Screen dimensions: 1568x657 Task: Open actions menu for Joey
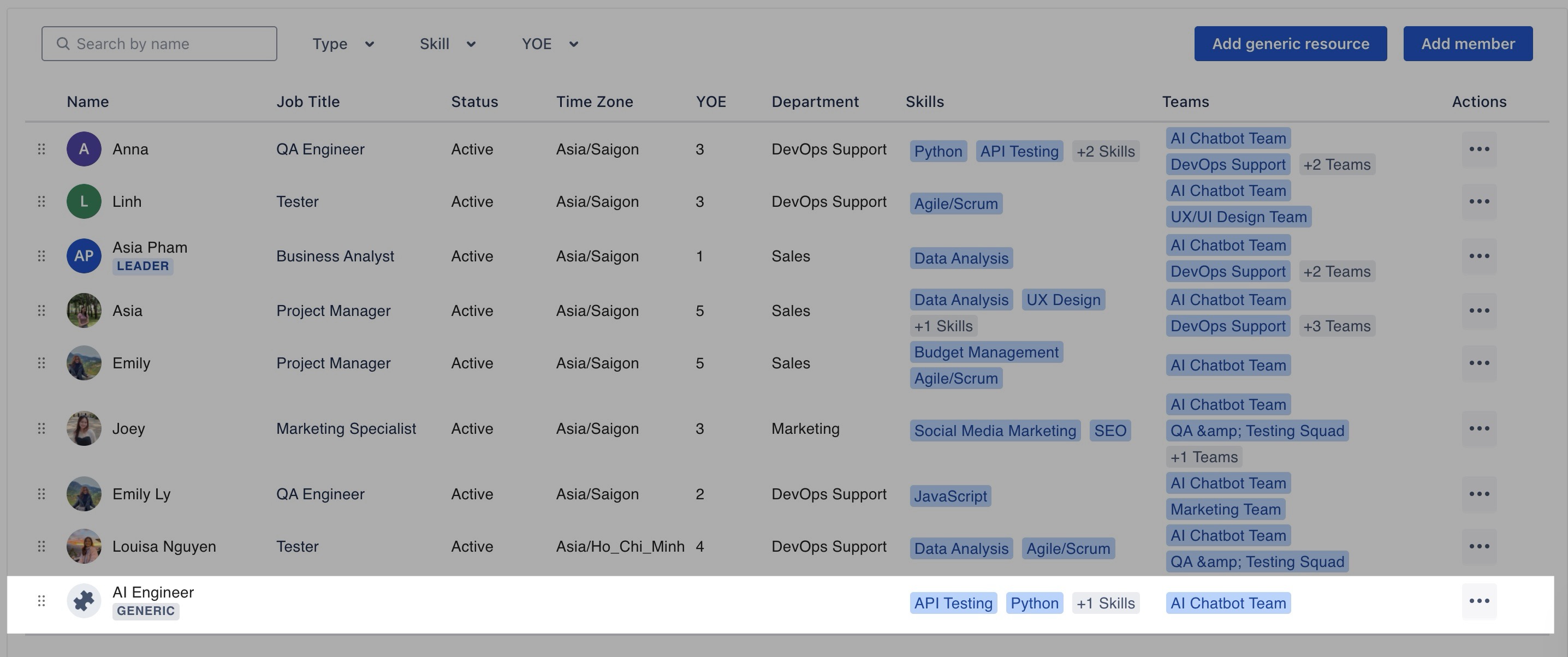coord(1478,428)
